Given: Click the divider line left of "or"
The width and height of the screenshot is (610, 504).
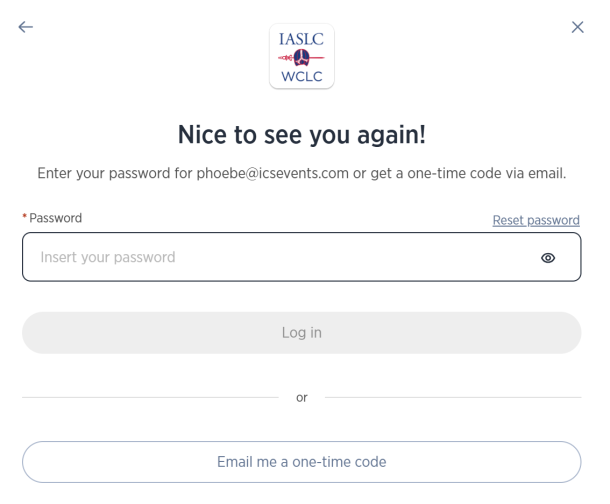Looking at the screenshot, I should click(x=150, y=397).
